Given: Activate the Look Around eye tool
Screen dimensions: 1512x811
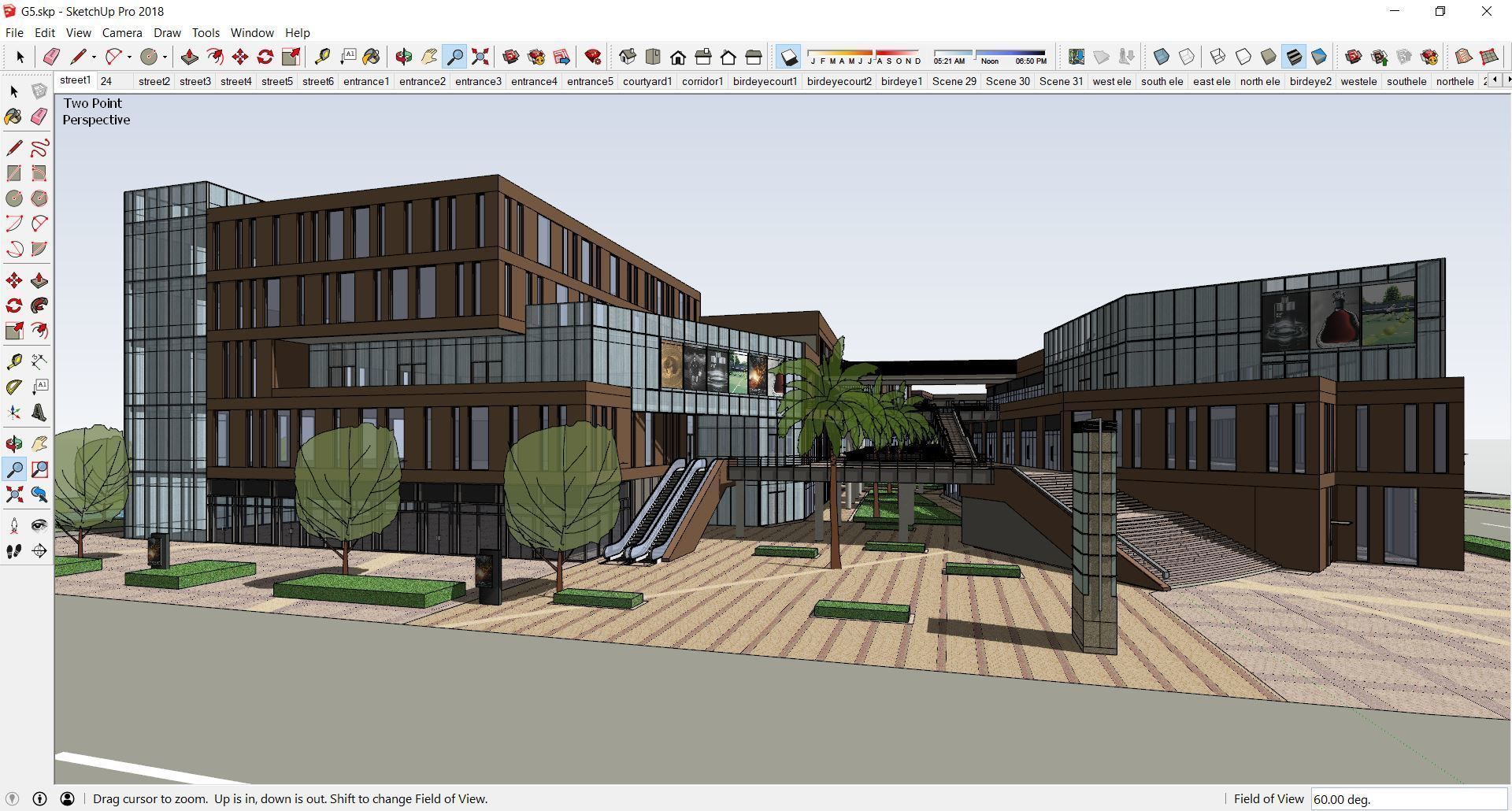Looking at the screenshot, I should click(39, 526).
